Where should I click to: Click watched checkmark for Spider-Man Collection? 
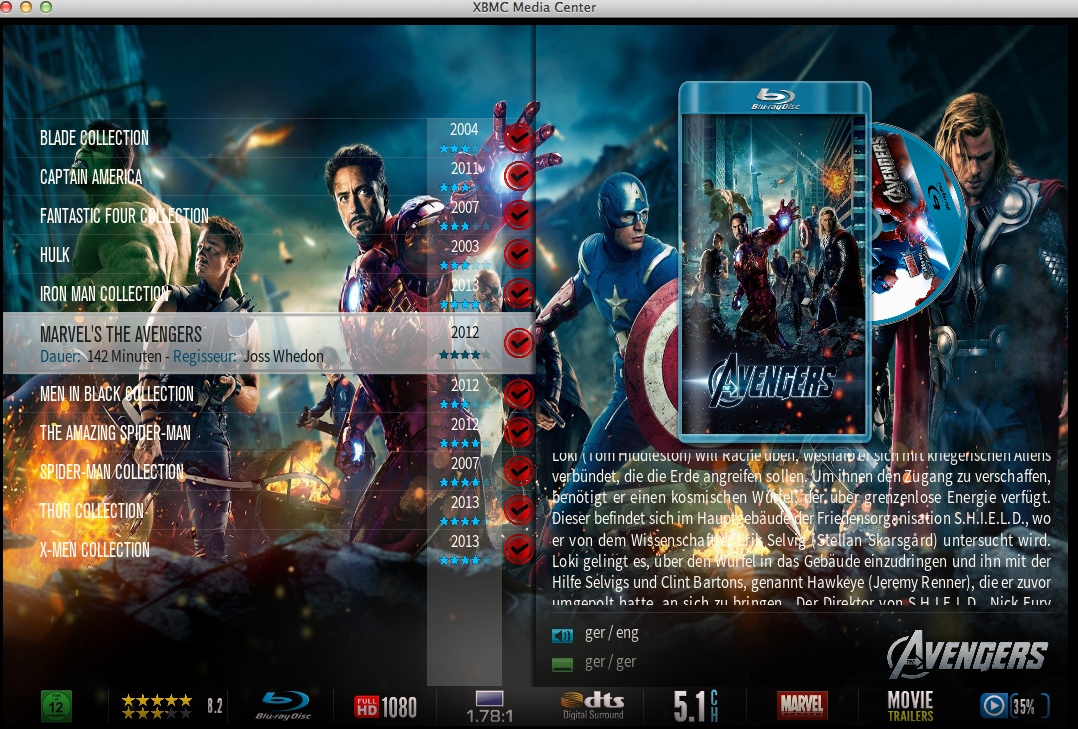pos(518,471)
